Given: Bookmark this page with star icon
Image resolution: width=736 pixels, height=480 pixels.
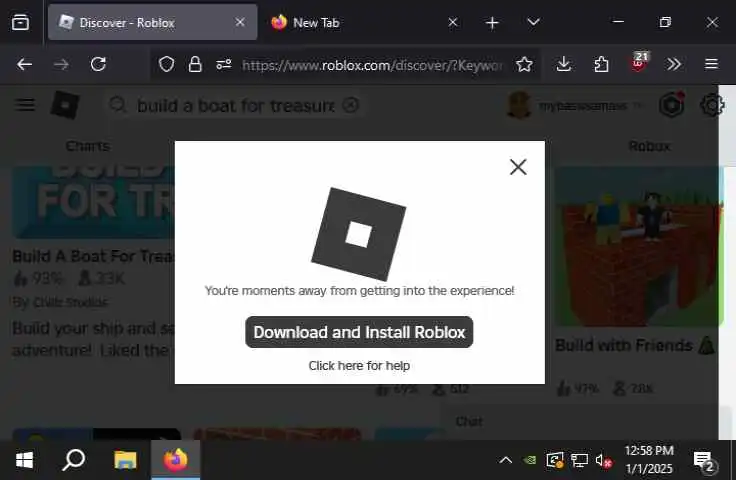Looking at the screenshot, I should coord(524,64).
